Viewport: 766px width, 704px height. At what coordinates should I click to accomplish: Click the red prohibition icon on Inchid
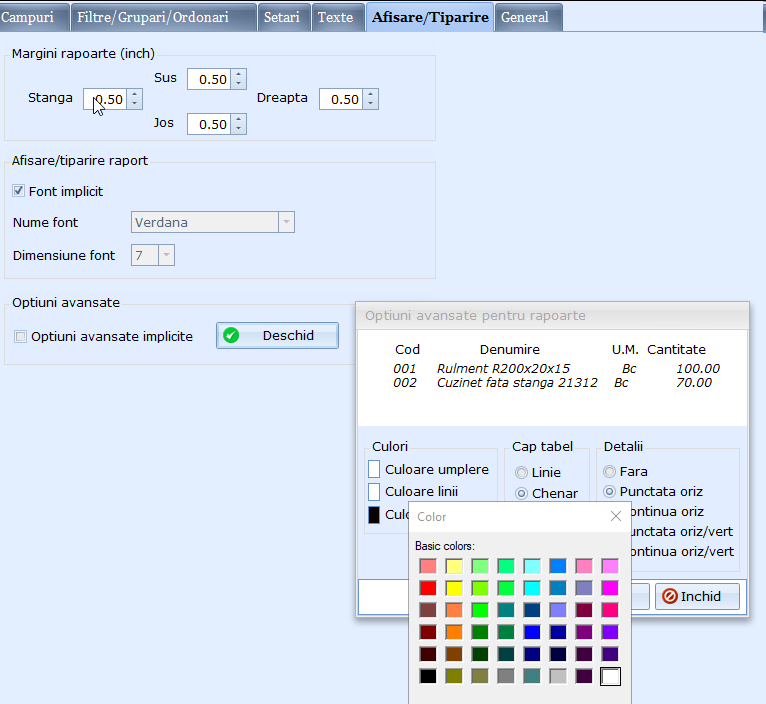coord(670,597)
